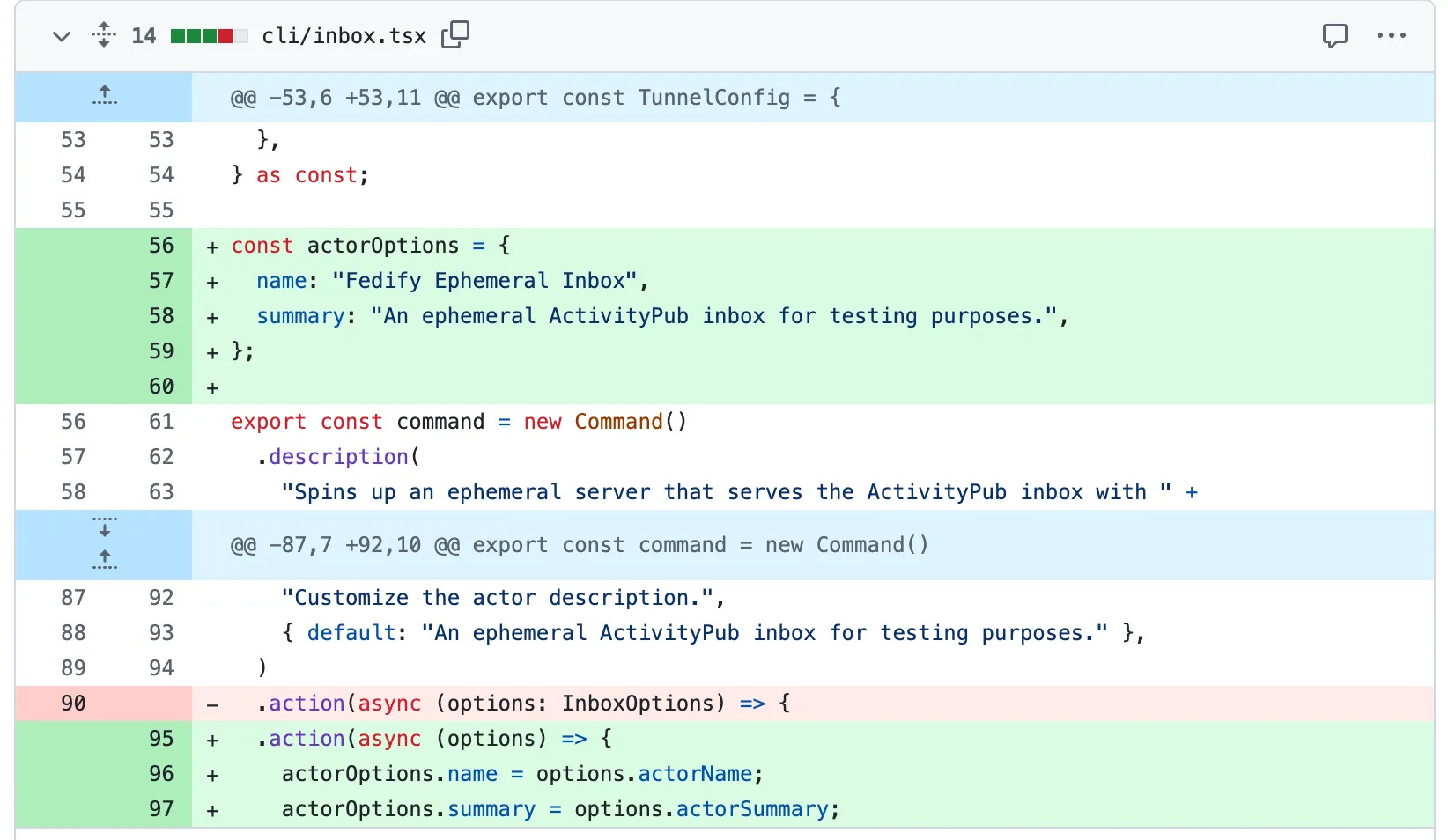This screenshot has height=840, width=1448.
Task: Click the cli/inbox.tsx file name
Action: (344, 36)
